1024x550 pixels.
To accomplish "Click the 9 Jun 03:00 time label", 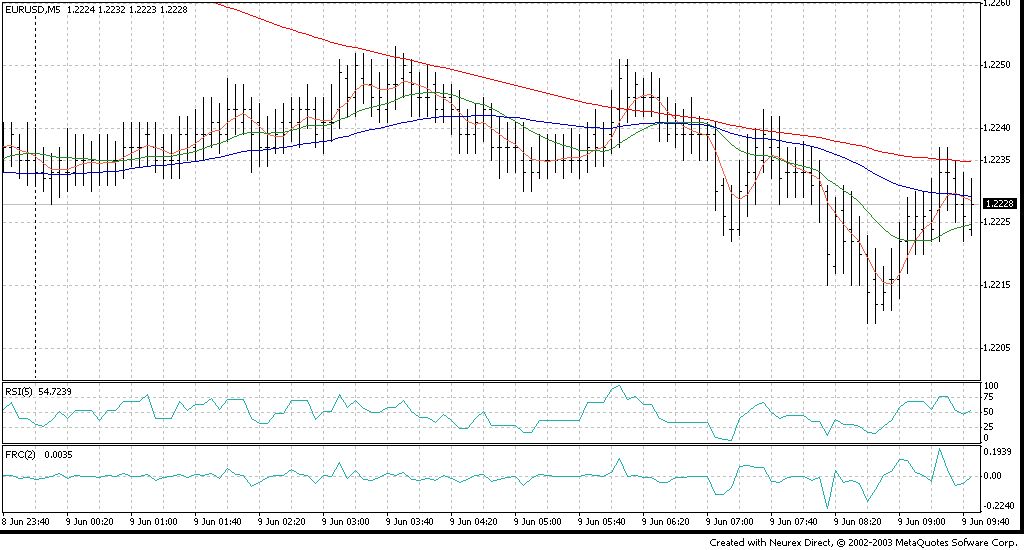I will coord(345,521).
